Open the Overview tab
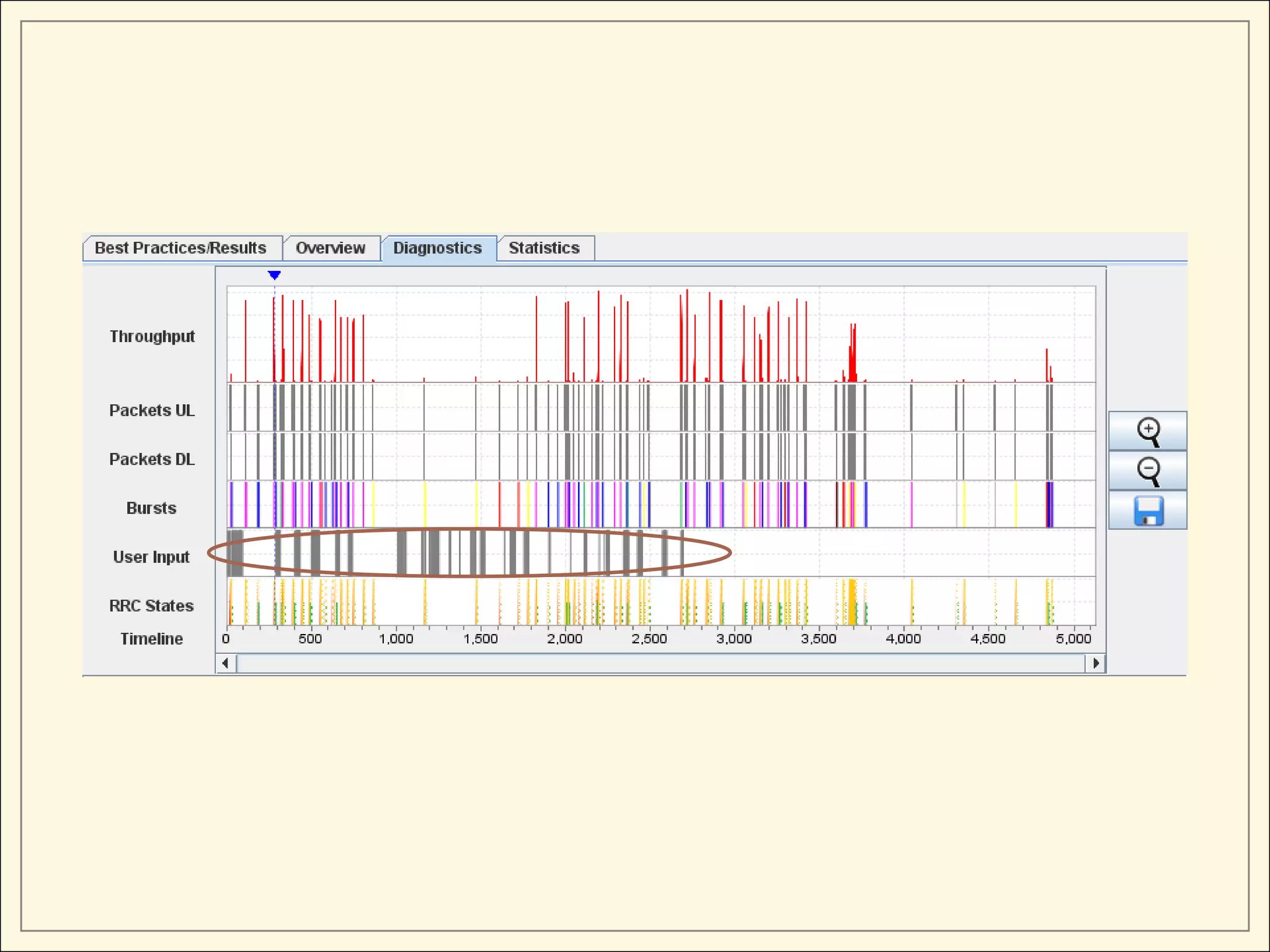Image resolution: width=1270 pixels, height=952 pixels. click(331, 249)
